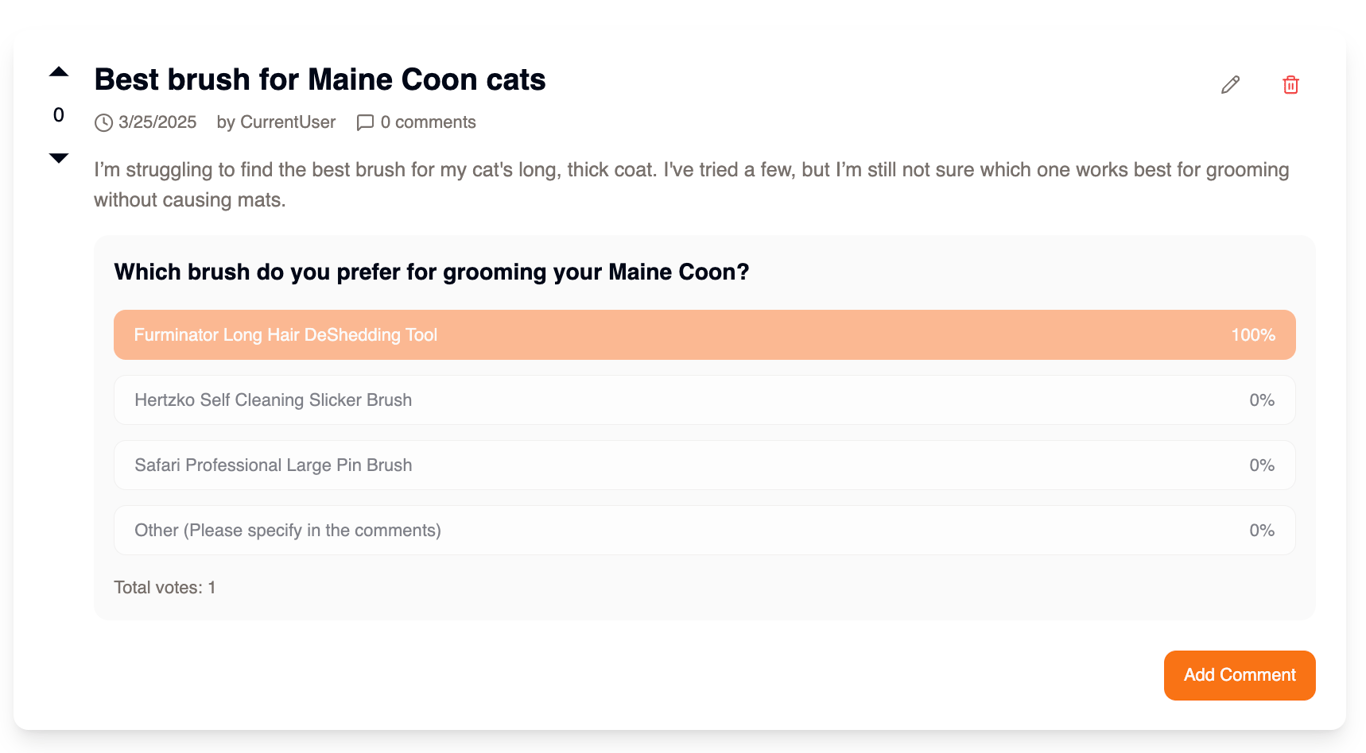Click the delete trash icon
The width and height of the screenshot is (1366, 753).
coord(1290,85)
